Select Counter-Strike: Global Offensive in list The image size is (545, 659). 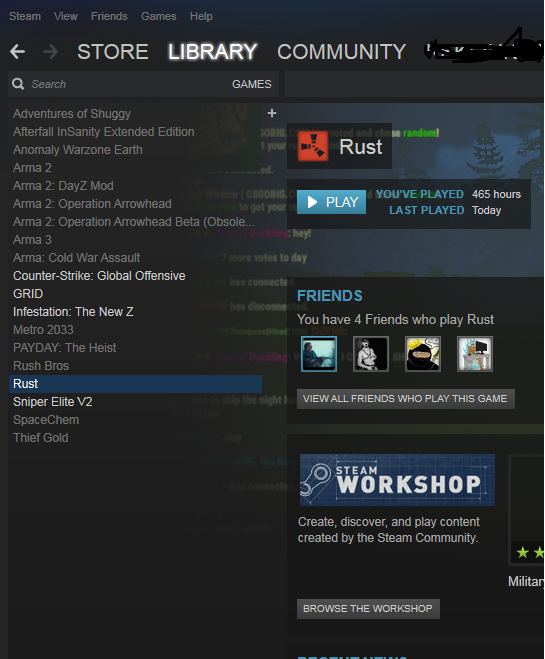point(99,276)
